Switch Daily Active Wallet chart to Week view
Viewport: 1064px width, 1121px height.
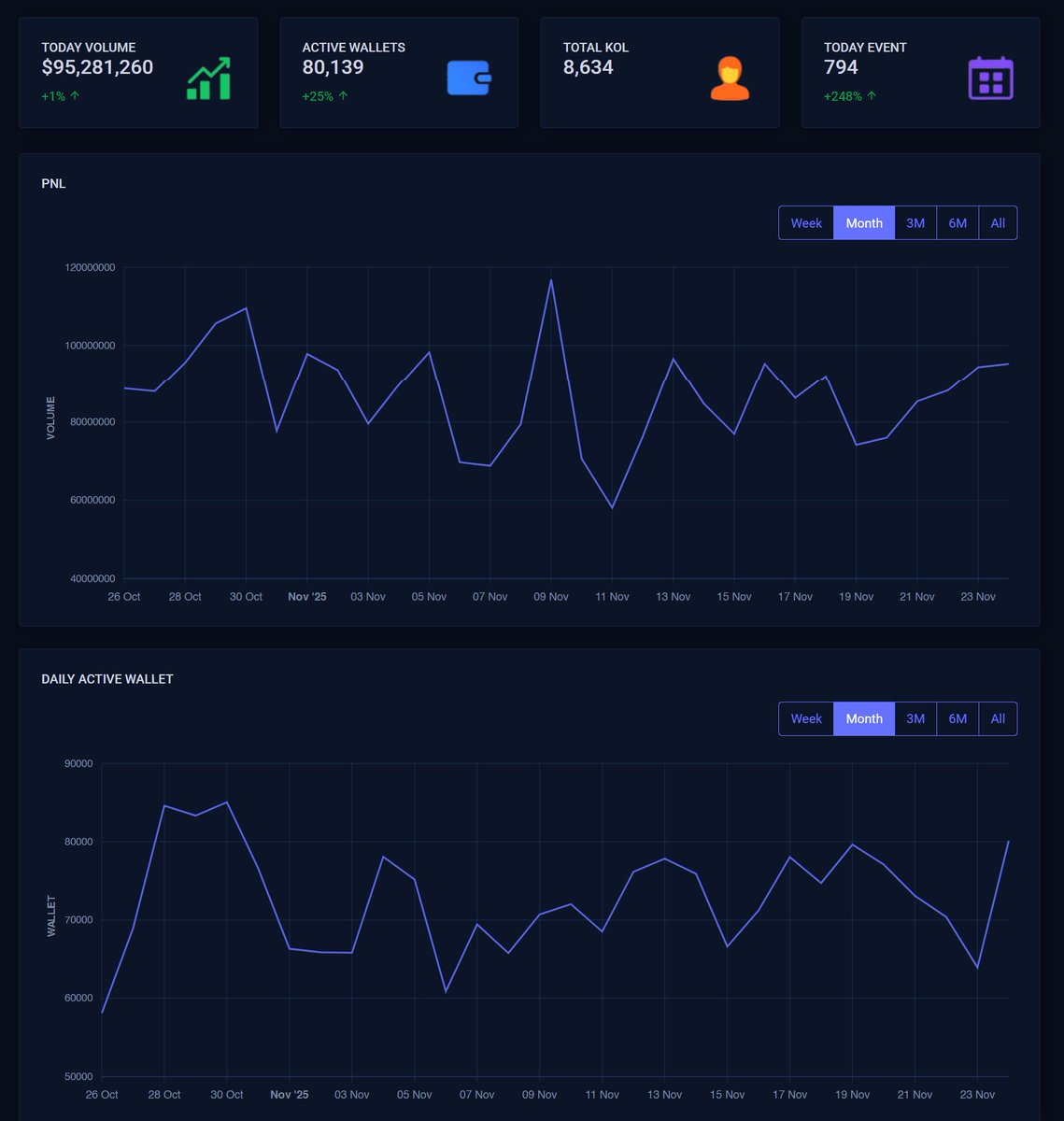pos(806,718)
